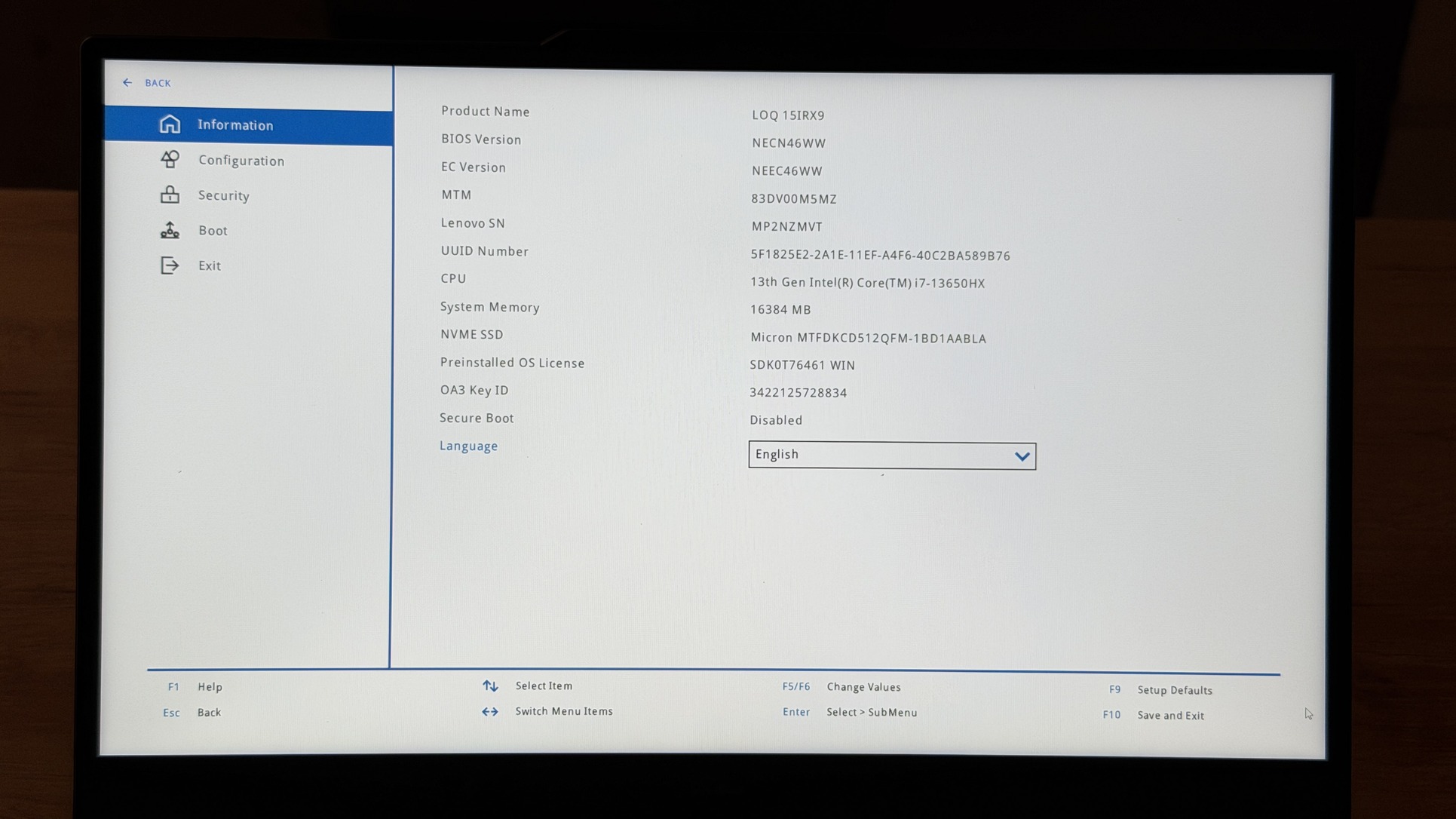Click the Configuration wrench icon

[170, 159]
